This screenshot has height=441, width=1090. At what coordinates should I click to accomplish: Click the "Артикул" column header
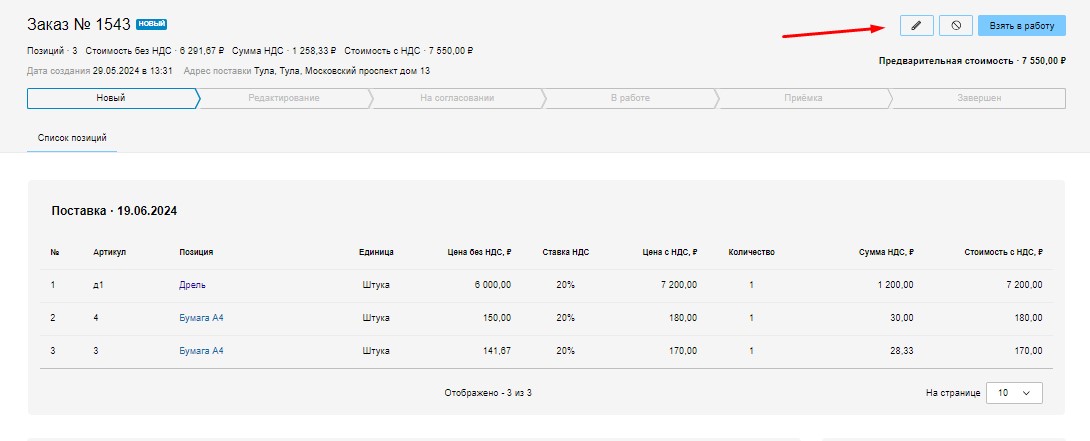point(109,252)
